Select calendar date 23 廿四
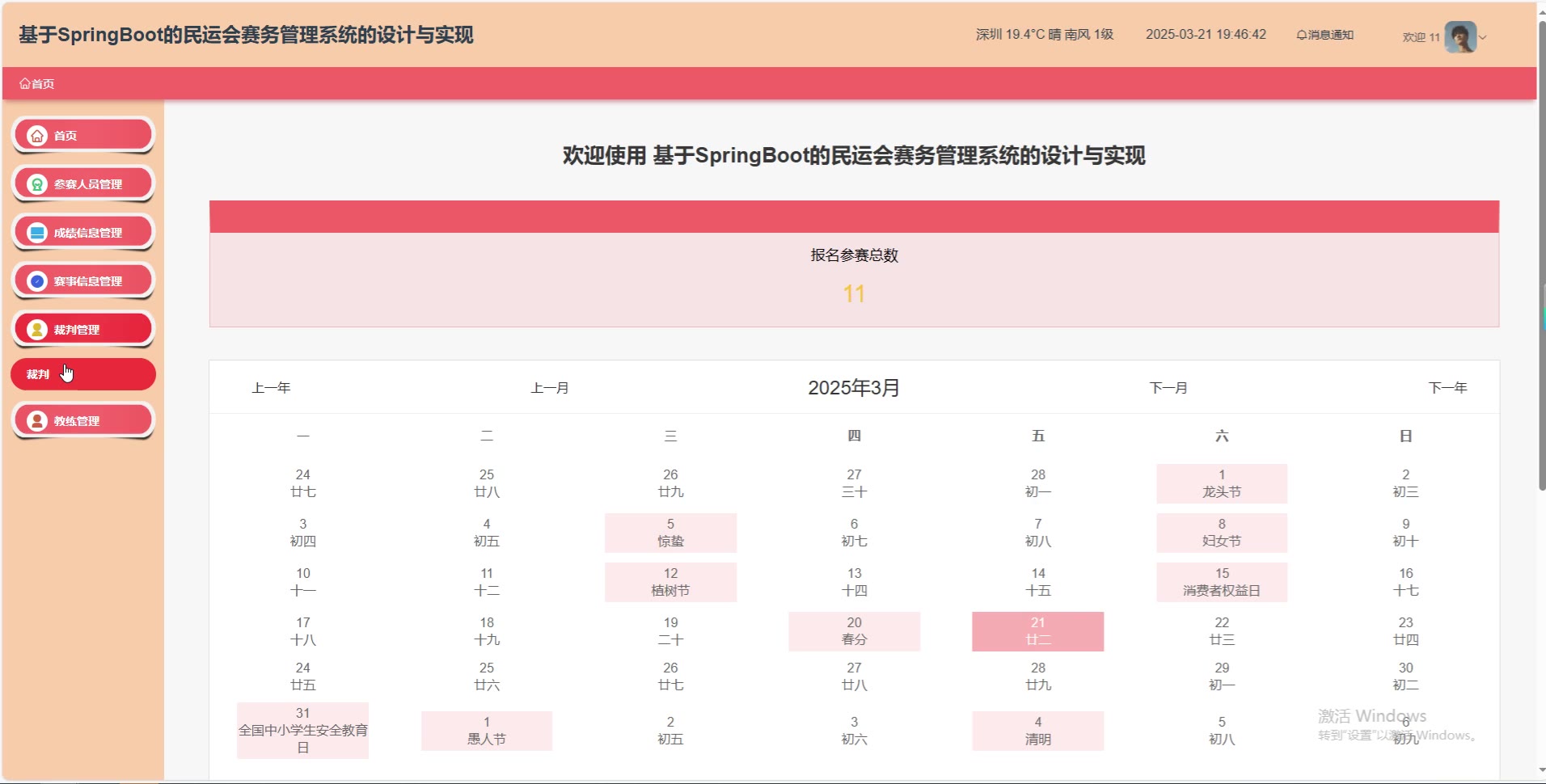The image size is (1546, 784). click(x=1405, y=631)
